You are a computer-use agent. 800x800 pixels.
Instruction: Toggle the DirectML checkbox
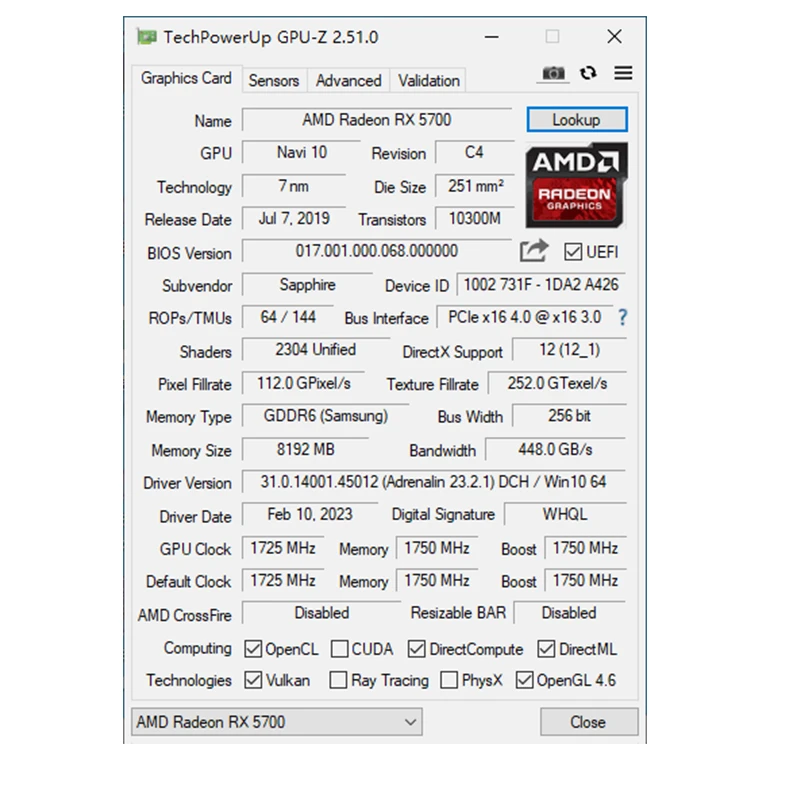(x=546, y=649)
